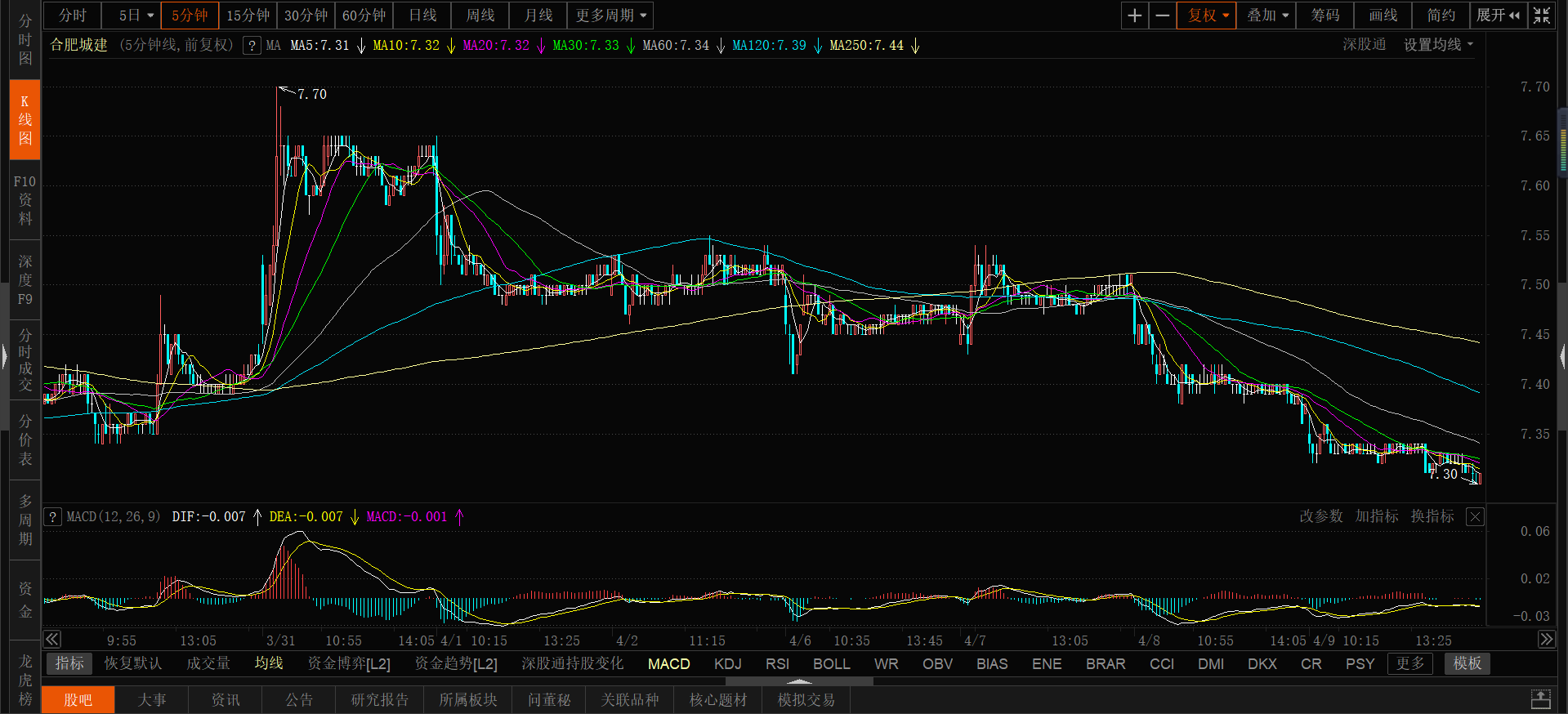Toggle 成交量 indicator
This screenshot has height=714, width=1568.
208,663
